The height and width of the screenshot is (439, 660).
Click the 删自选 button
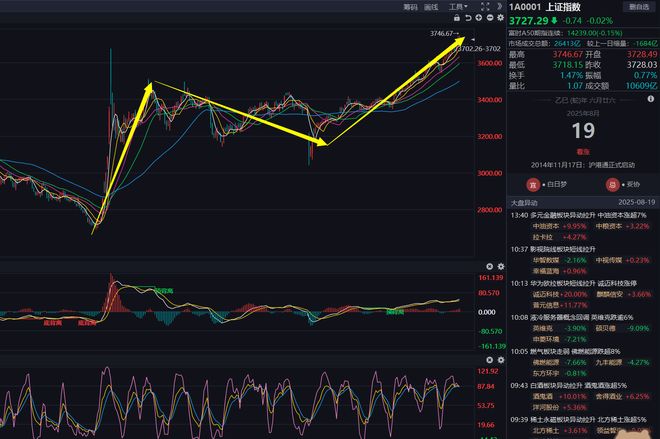(x=637, y=7)
